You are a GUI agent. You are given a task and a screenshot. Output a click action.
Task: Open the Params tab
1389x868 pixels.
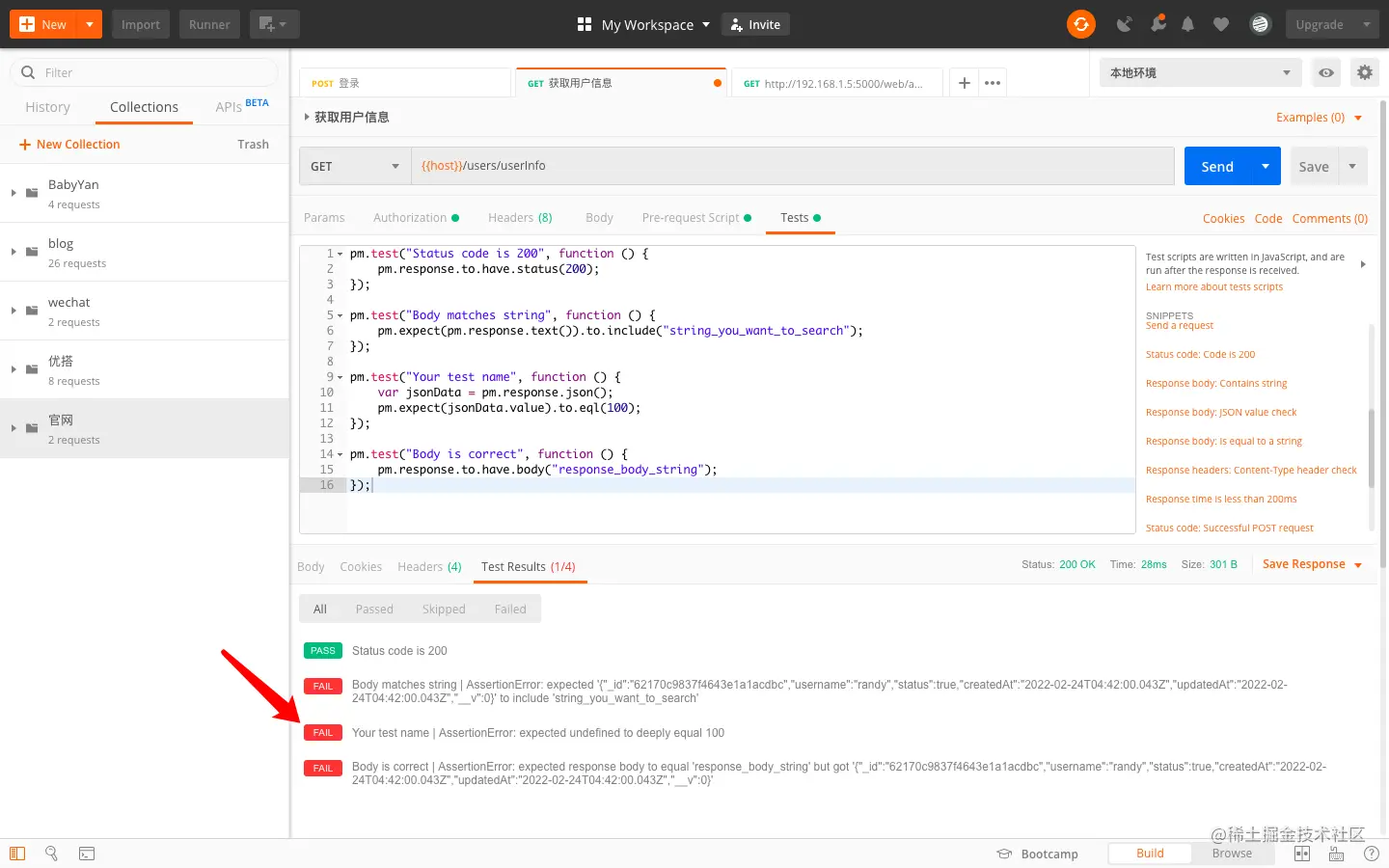324,218
